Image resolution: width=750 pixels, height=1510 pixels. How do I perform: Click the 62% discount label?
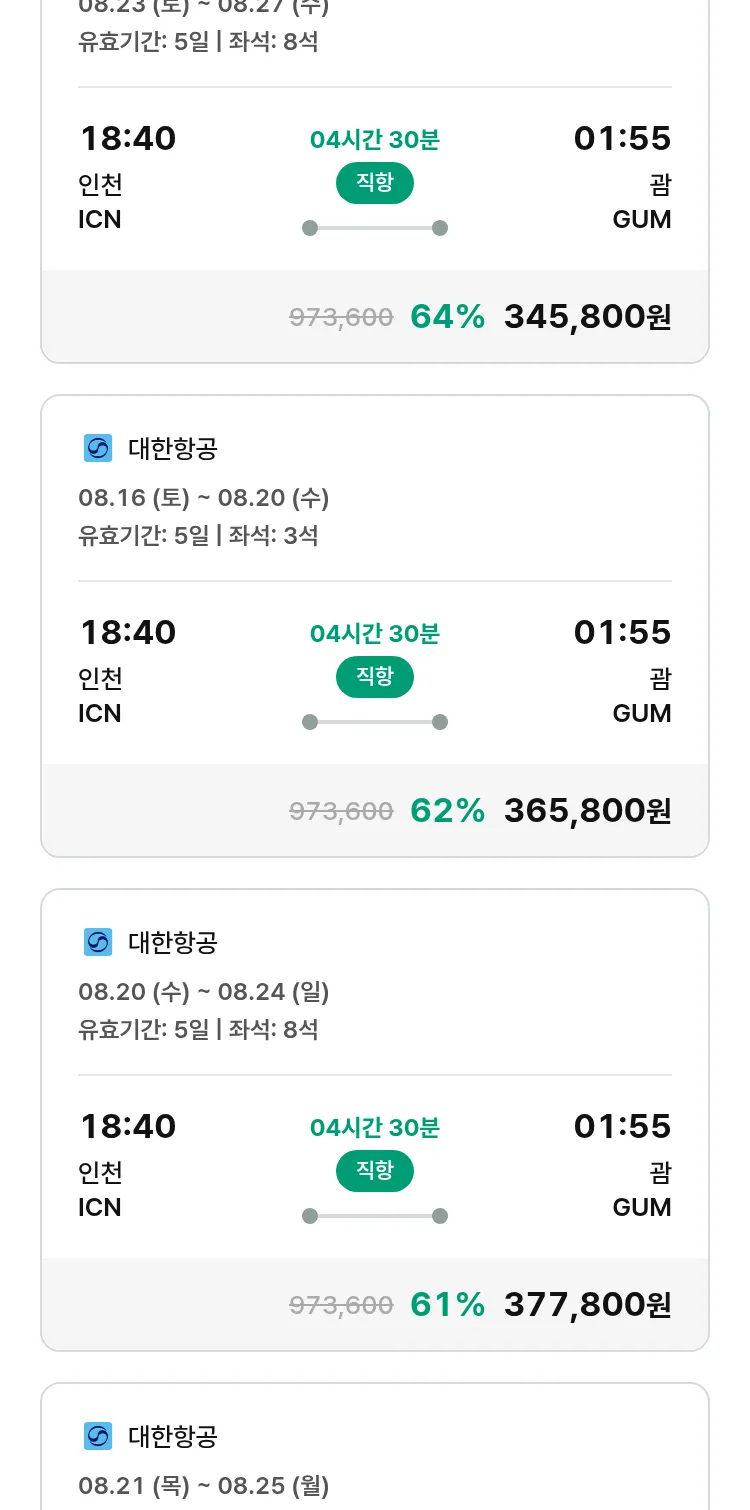pyautogui.click(x=447, y=811)
